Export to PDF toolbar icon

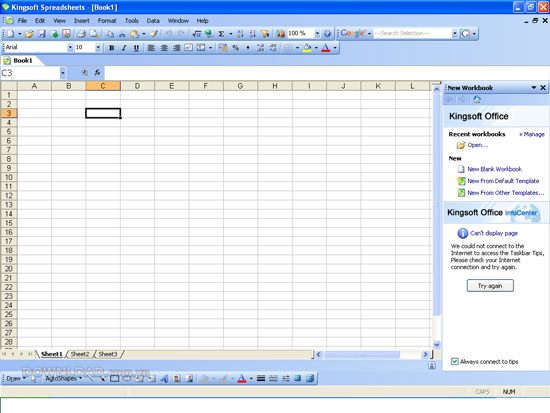click(66, 34)
